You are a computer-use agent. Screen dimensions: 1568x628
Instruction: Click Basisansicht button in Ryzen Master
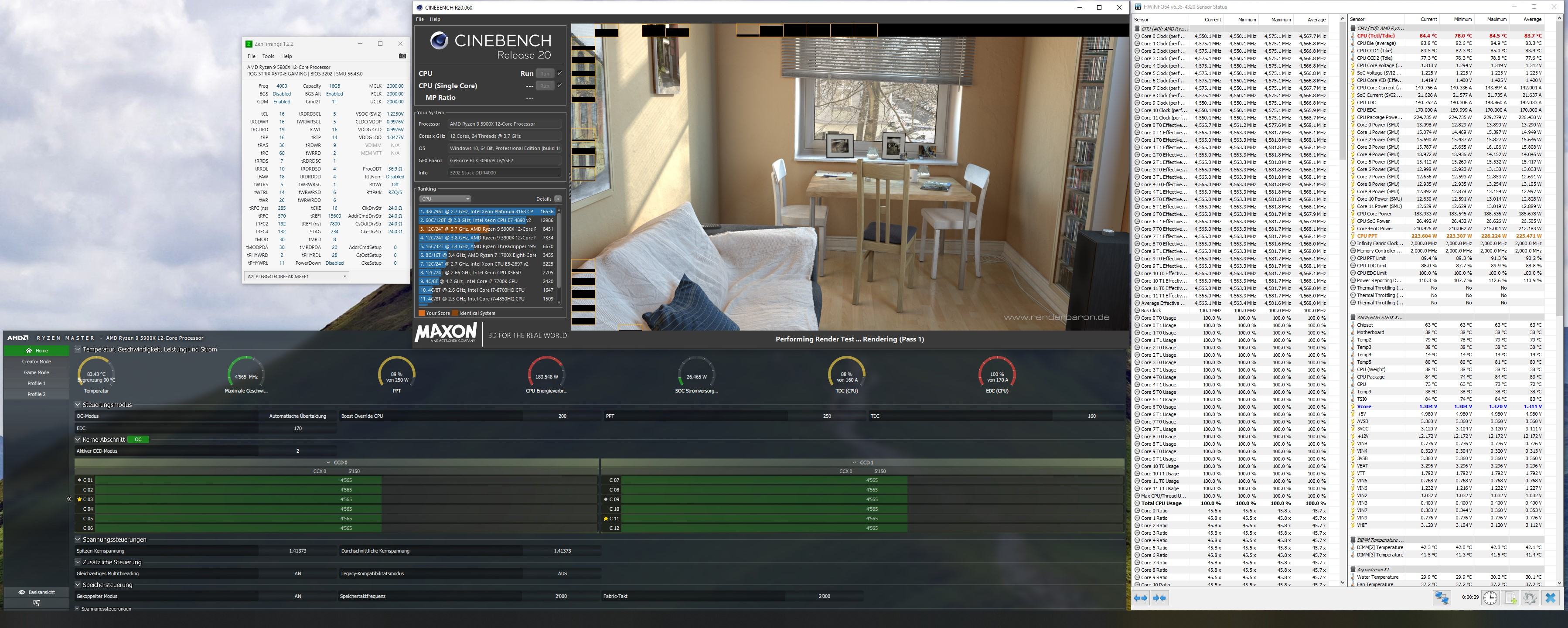[x=37, y=592]
